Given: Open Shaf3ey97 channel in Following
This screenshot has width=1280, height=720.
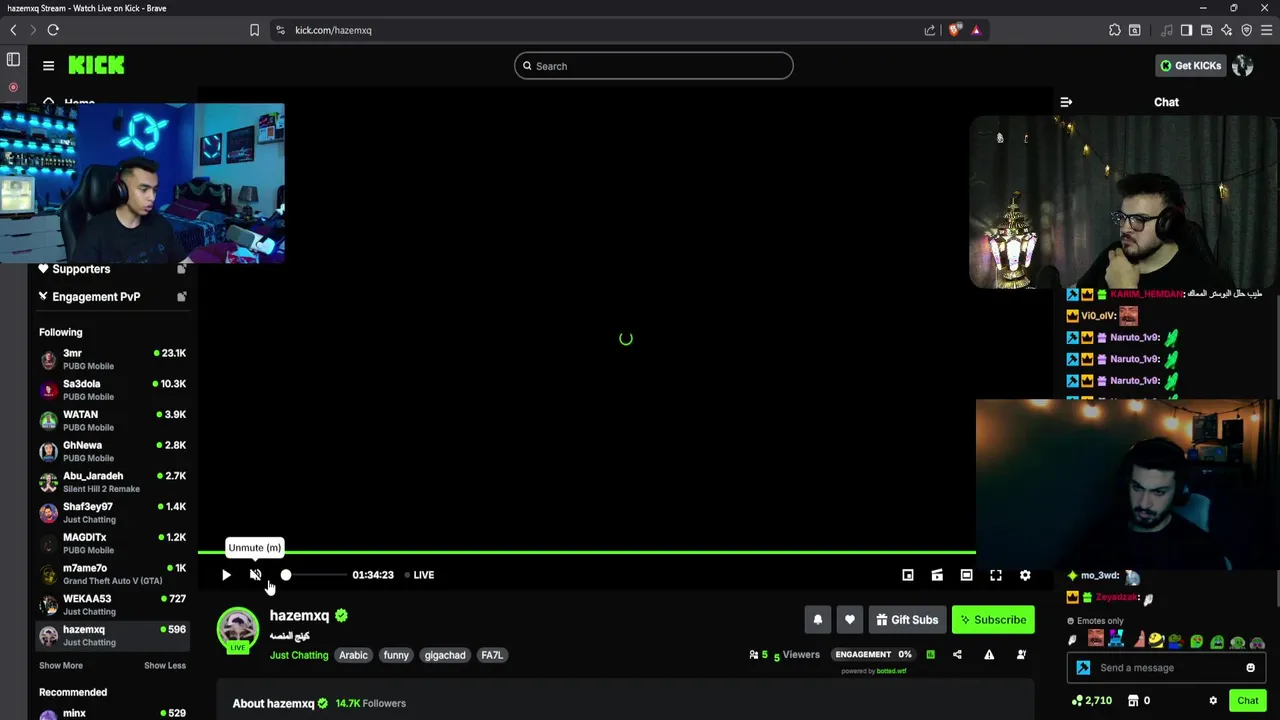Looking at the screenshot, I should point(112,513).
